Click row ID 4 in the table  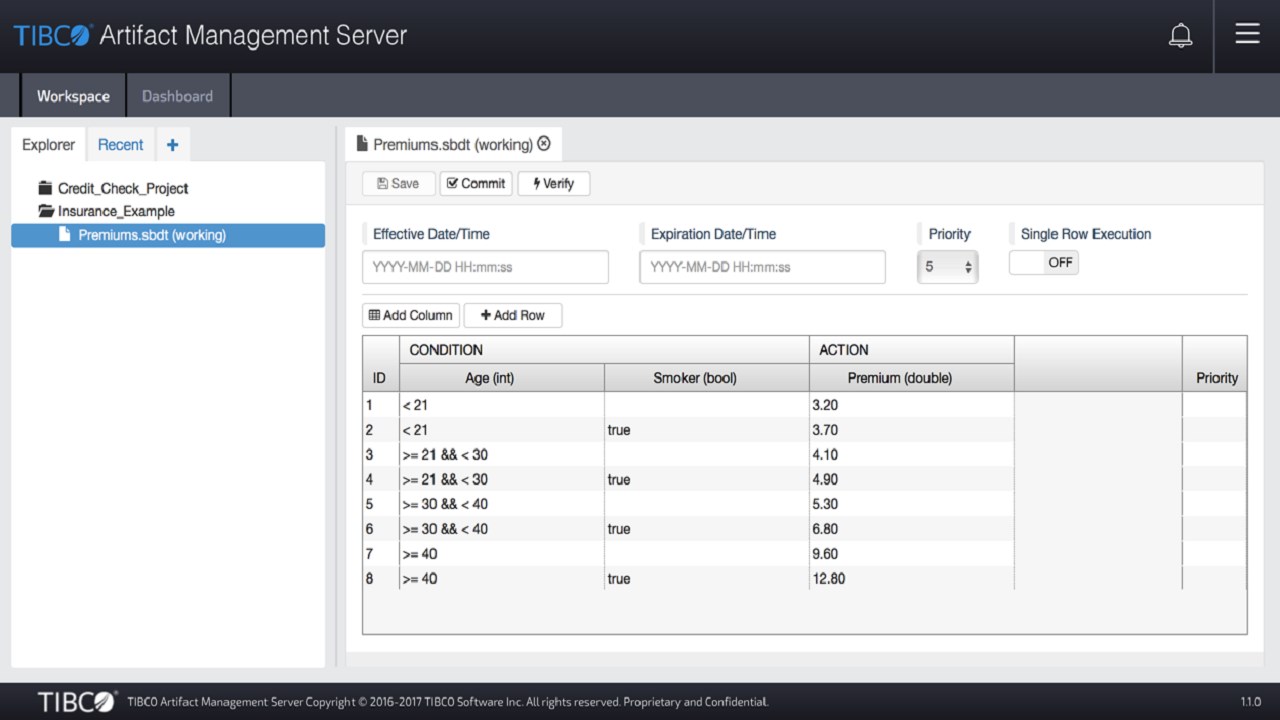click(x=380, y=479)
